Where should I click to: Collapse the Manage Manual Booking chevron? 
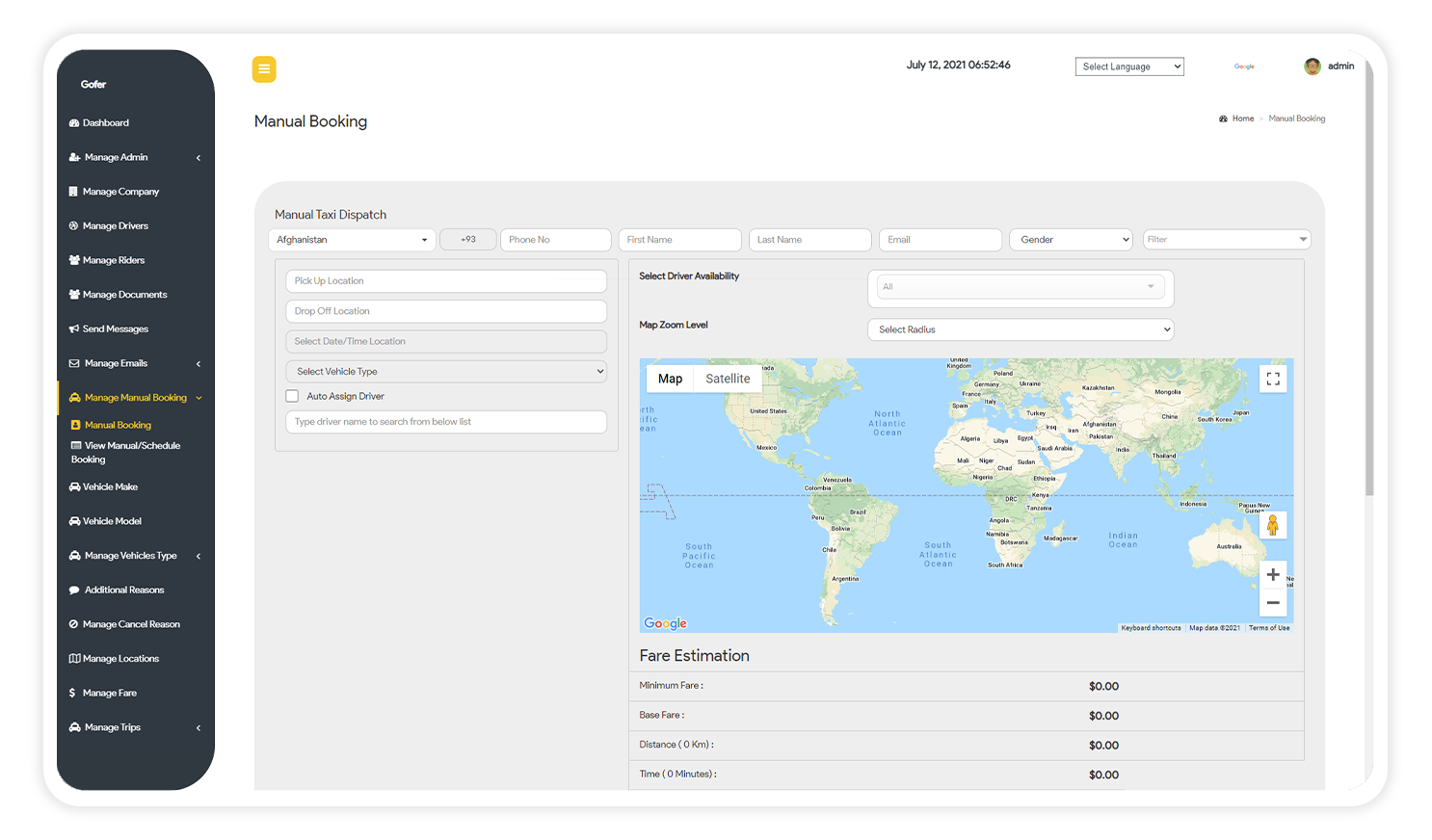pos(199,398)
